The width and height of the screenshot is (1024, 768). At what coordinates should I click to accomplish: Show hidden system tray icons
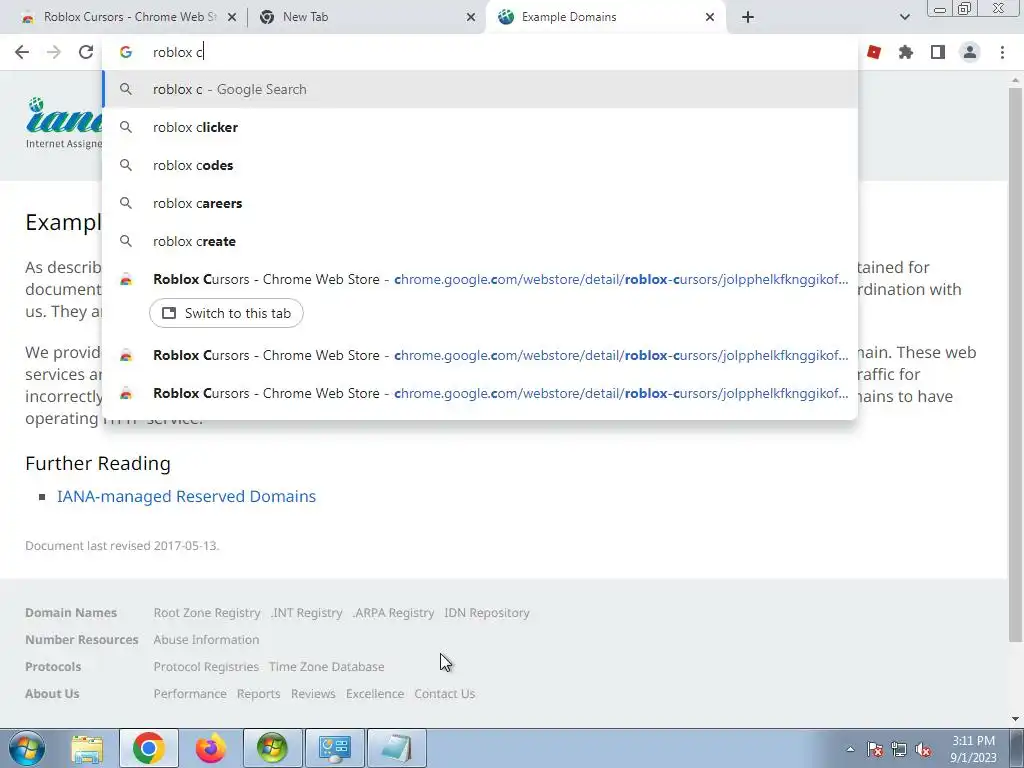(850, 749)
